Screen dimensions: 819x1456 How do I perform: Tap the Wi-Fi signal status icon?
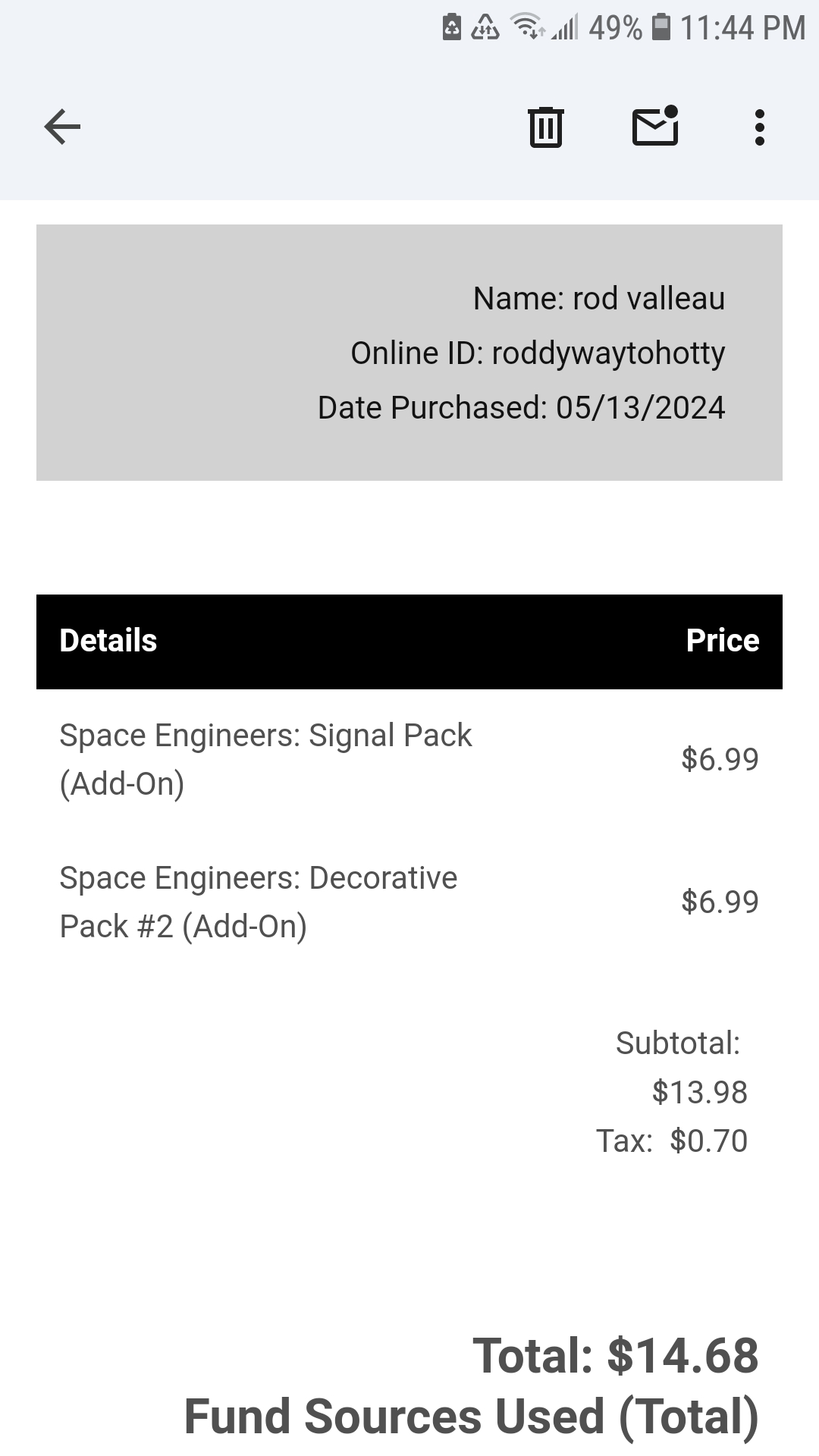point(527,27)
